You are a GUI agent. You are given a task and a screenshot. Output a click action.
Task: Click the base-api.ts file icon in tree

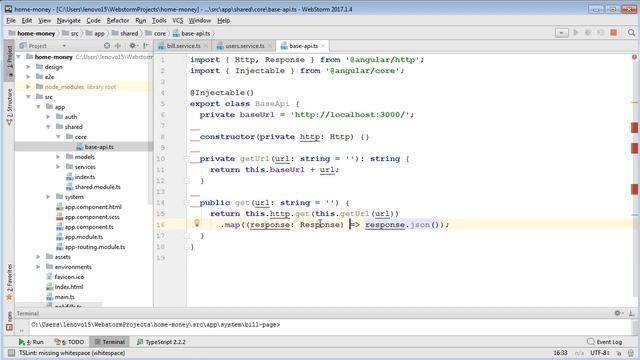[x=80, y=147]
